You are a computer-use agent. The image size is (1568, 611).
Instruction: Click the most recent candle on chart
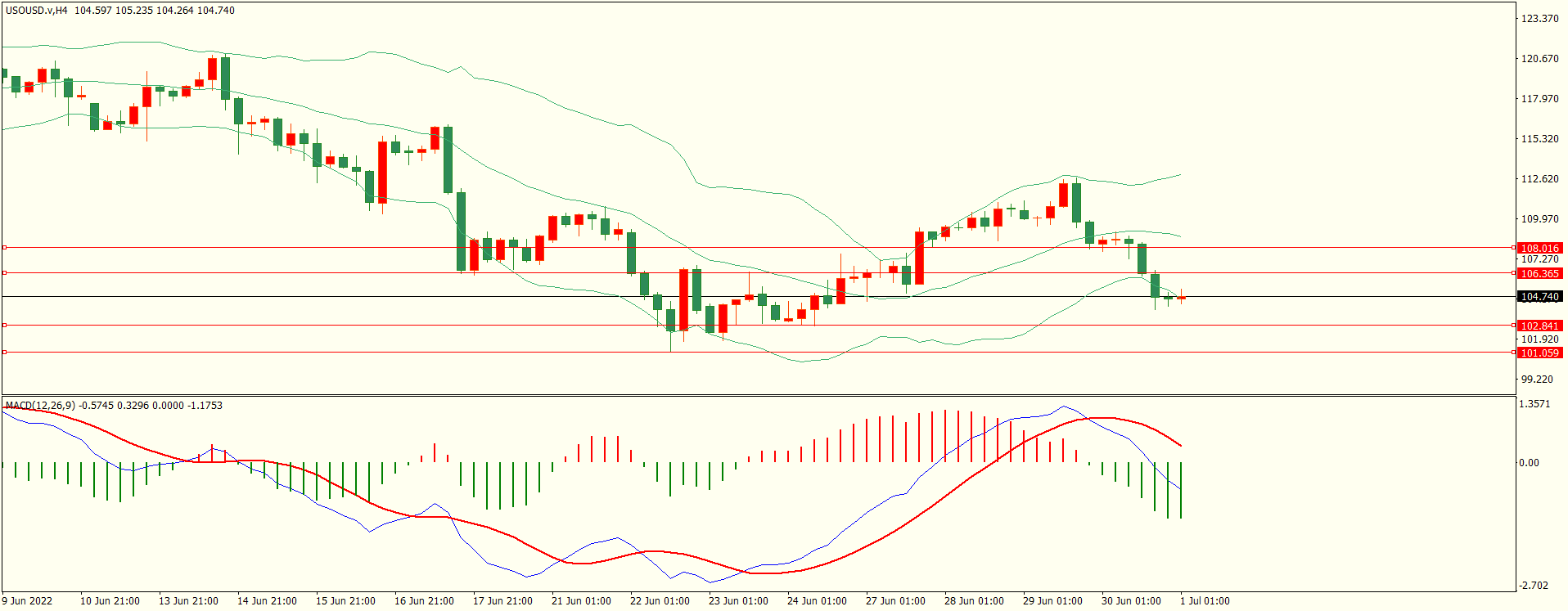[x=1181, y=298]
